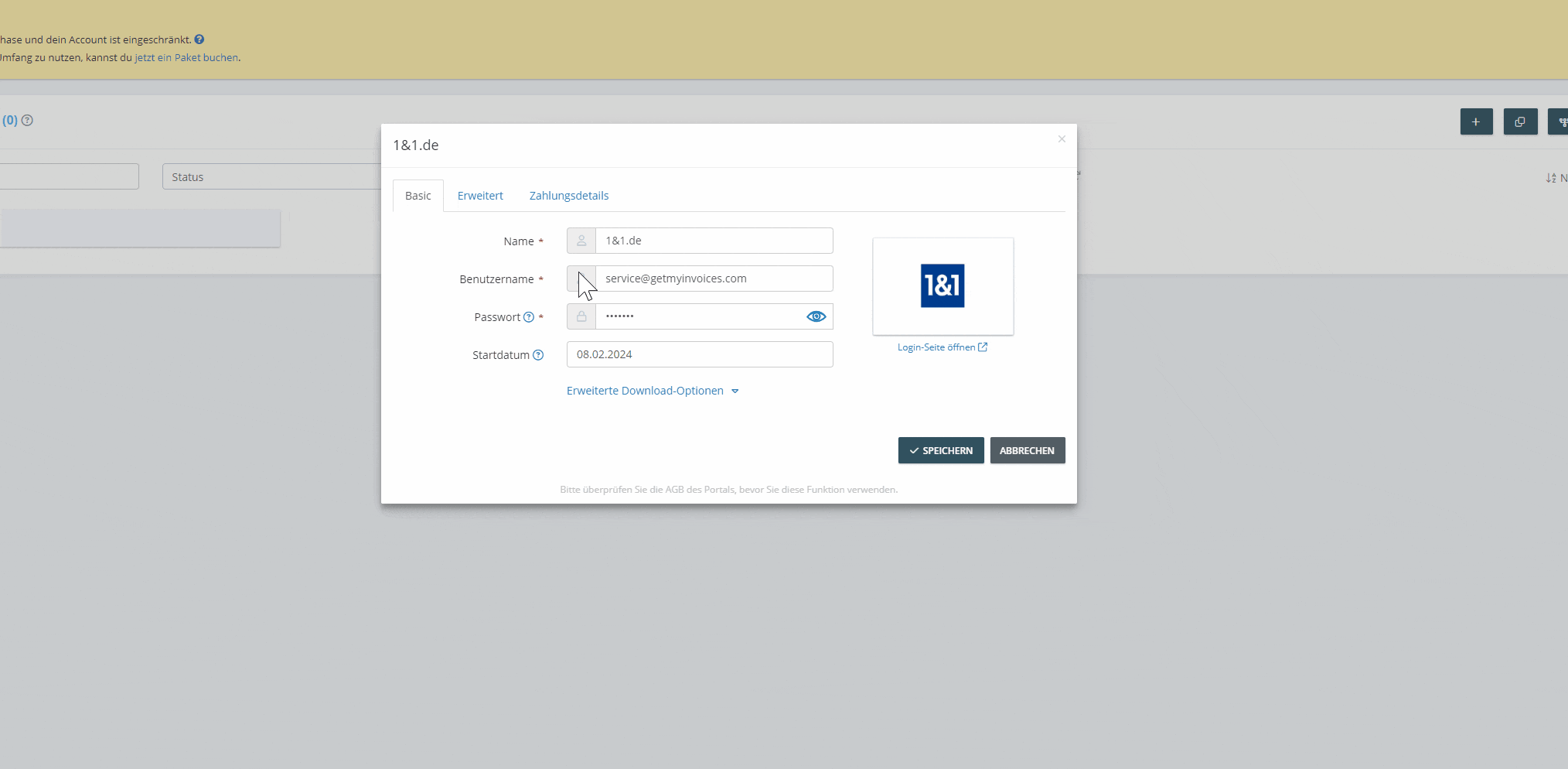The height and width of the screenshot is (769, 1568).
Task: Click the lock icon in Passwort field
Action: click(x=581, y=316)
